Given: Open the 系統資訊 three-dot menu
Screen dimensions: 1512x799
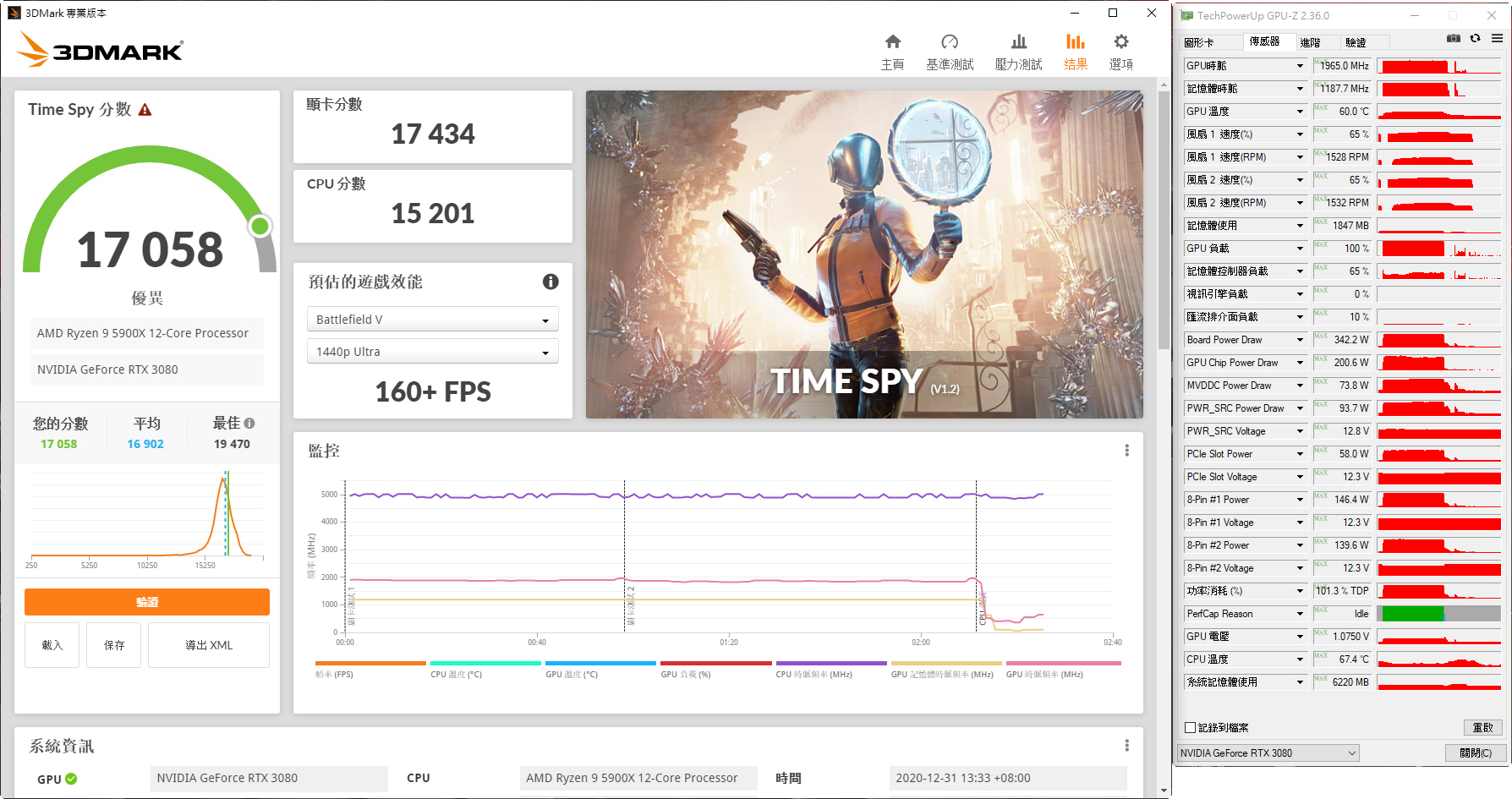Looking at the screenshot, I should tap(1126, 746).
